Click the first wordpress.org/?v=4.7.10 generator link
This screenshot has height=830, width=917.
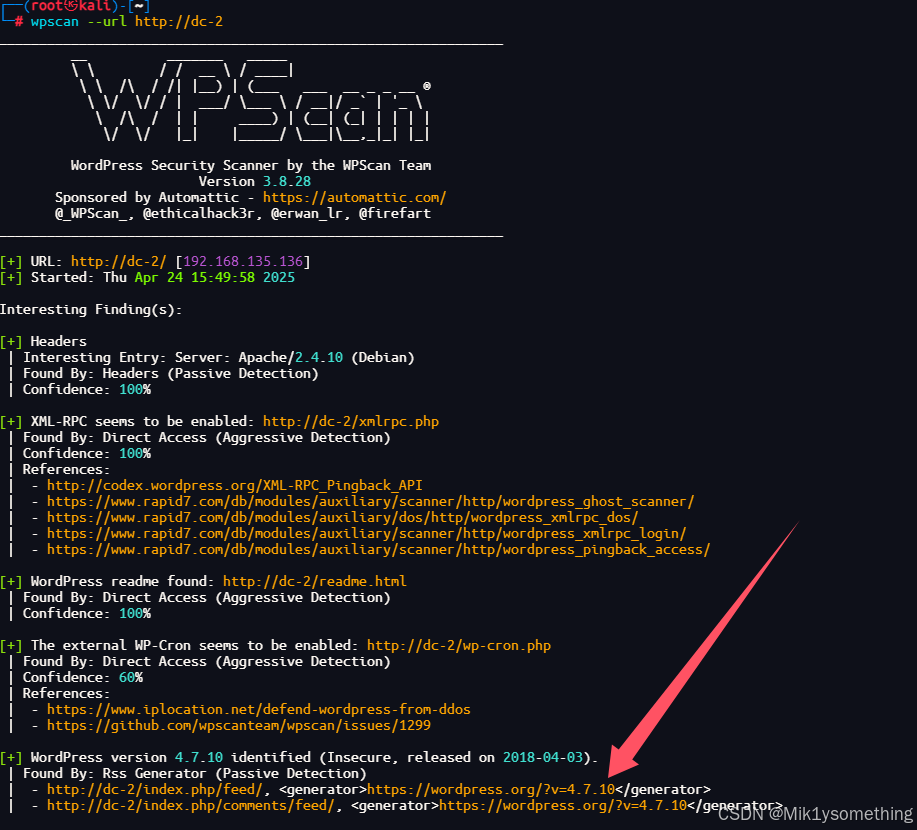point(491,790)
